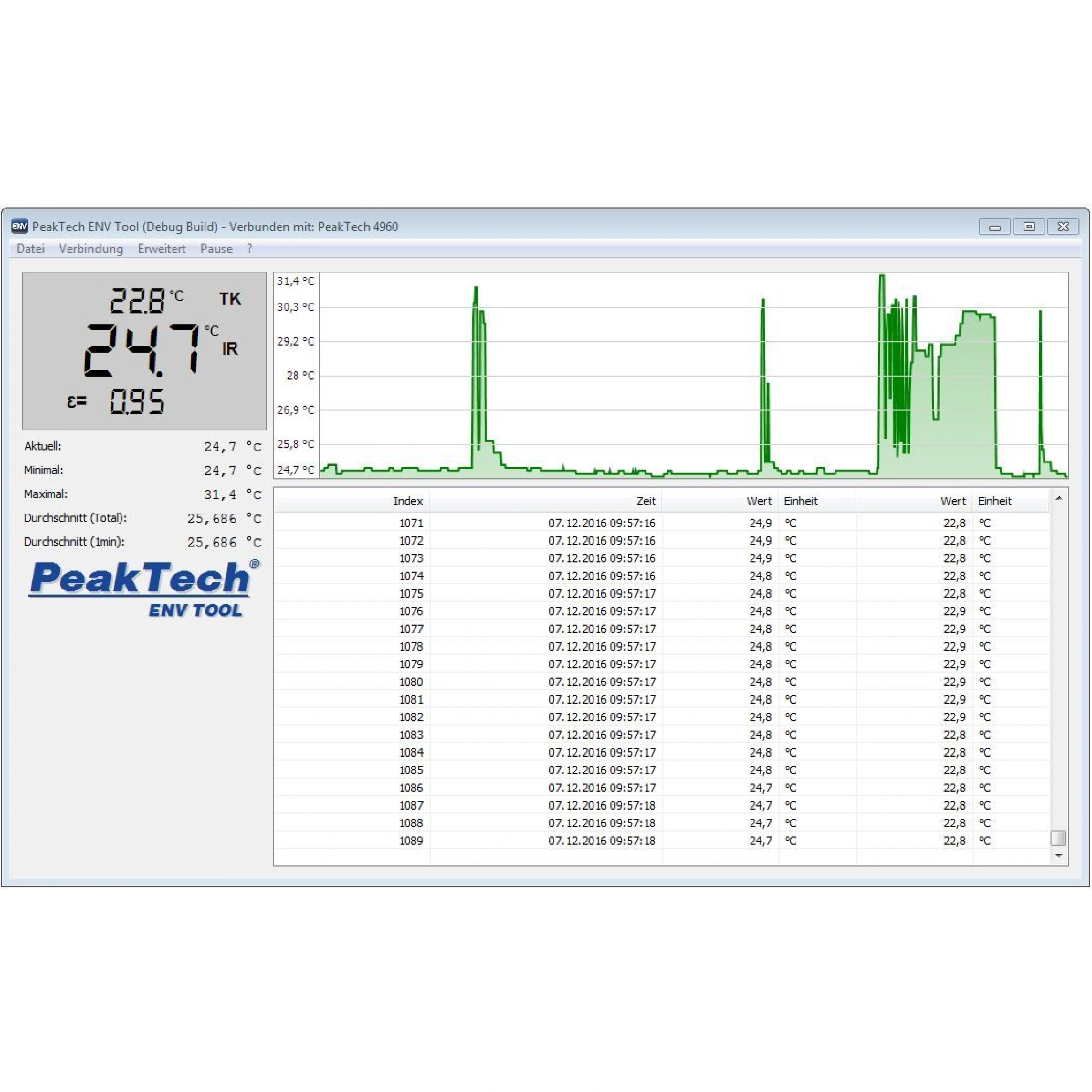This screenshot has width=1092, height=1092.
Task: Click the large 24.7 IR display reading
Action: click(143, 351)
